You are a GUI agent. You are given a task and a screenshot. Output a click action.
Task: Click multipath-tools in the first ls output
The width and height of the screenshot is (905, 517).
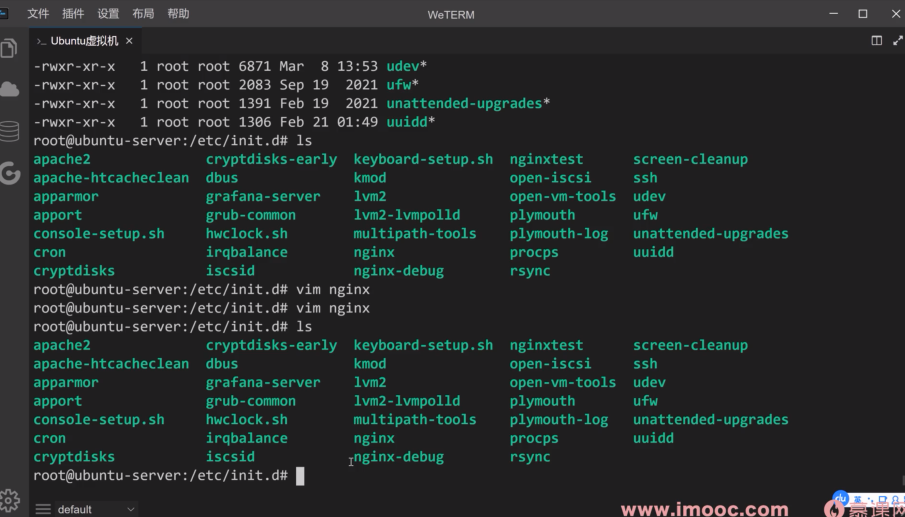(415, 234)
